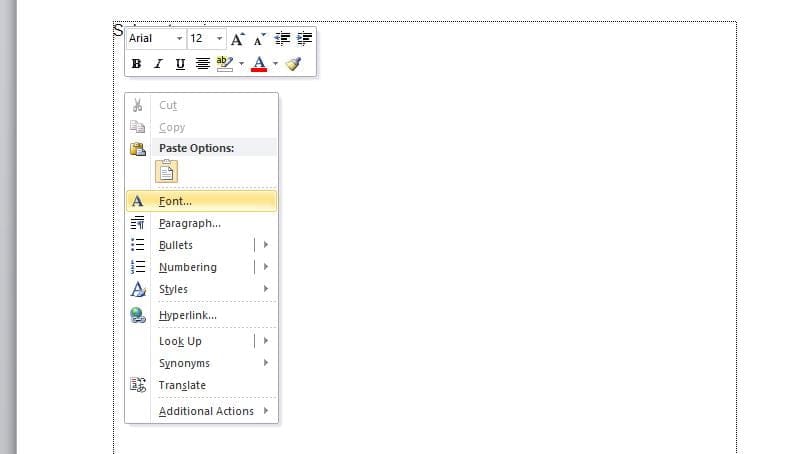The height and width of the screenshot is (454, 799).
Task: Click the Increase Indent icon
Action: (x=305, y=39)
